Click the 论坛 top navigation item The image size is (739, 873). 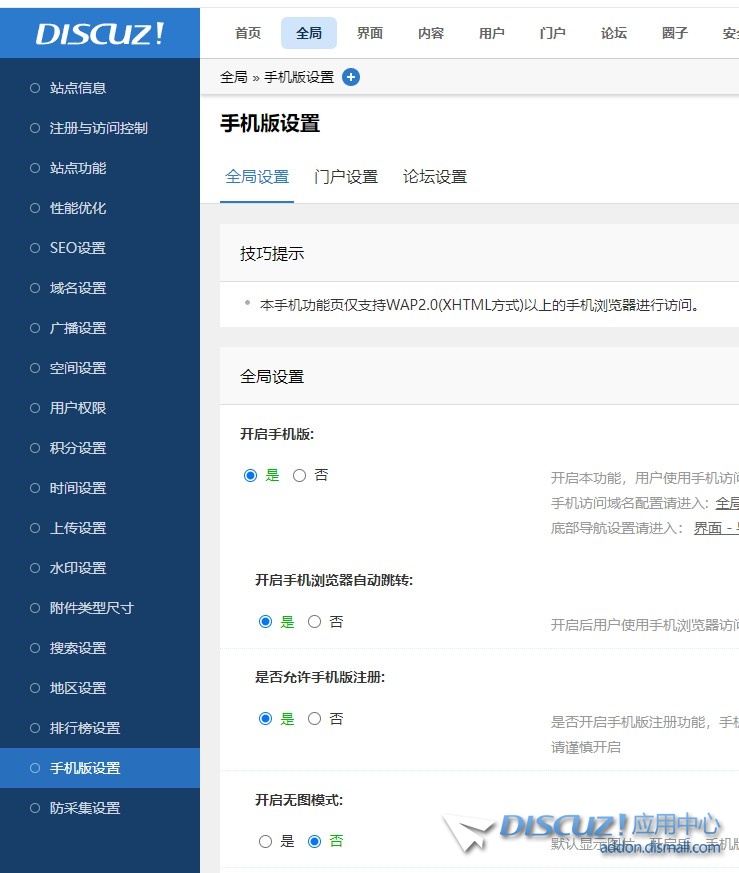614,33
